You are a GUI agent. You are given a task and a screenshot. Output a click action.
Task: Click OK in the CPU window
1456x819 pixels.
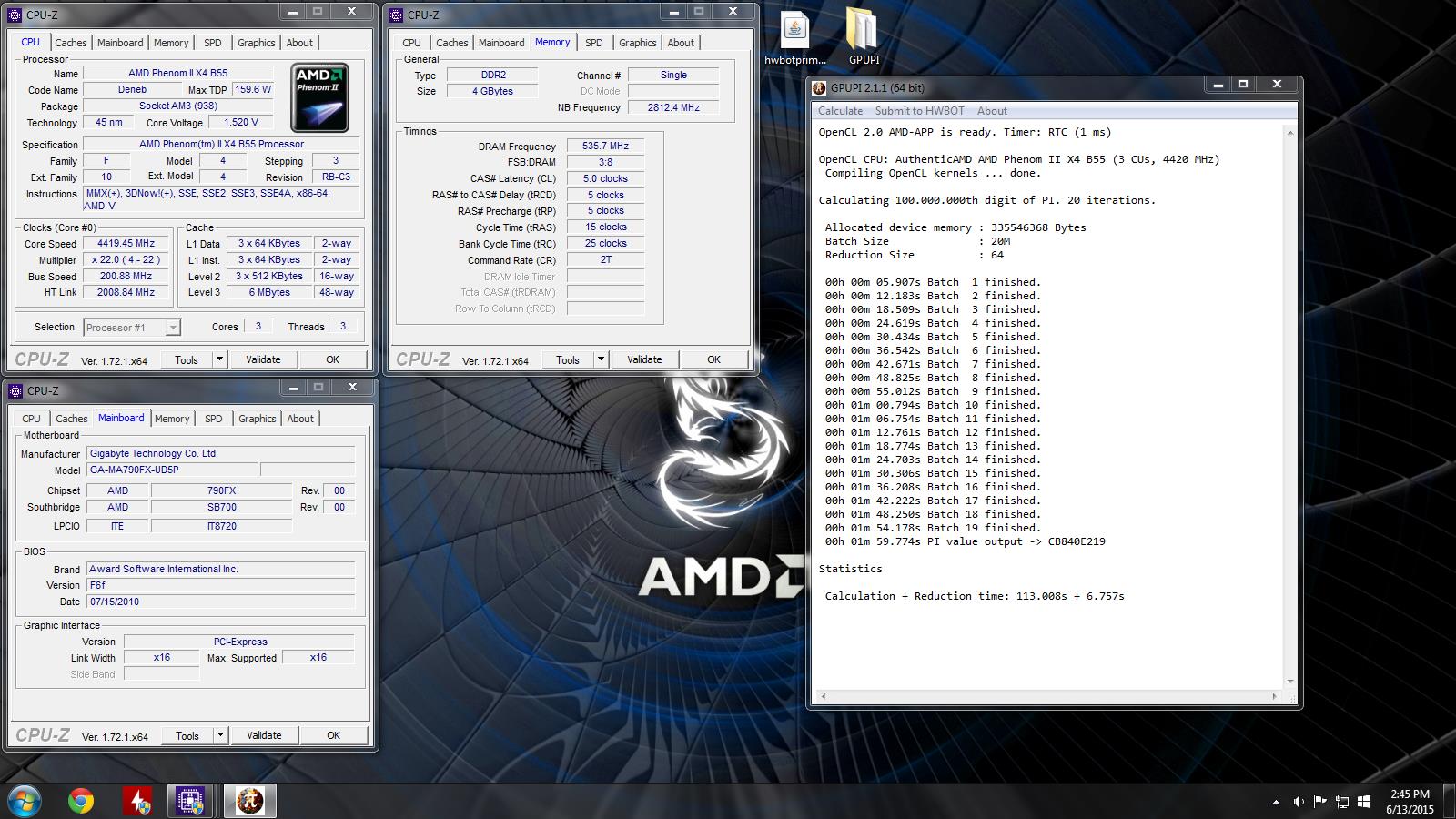[x=333, y=359]
